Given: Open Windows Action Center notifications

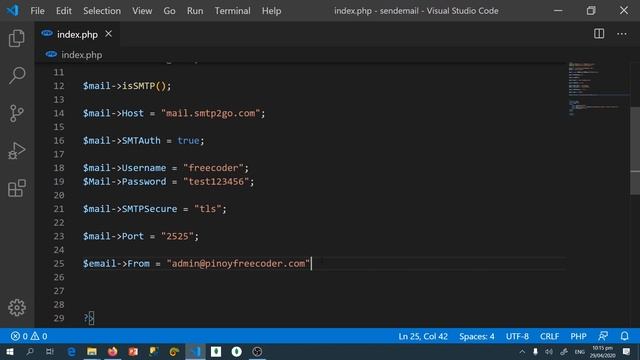Looking at the screenshot, I should [x=627, y=351].
